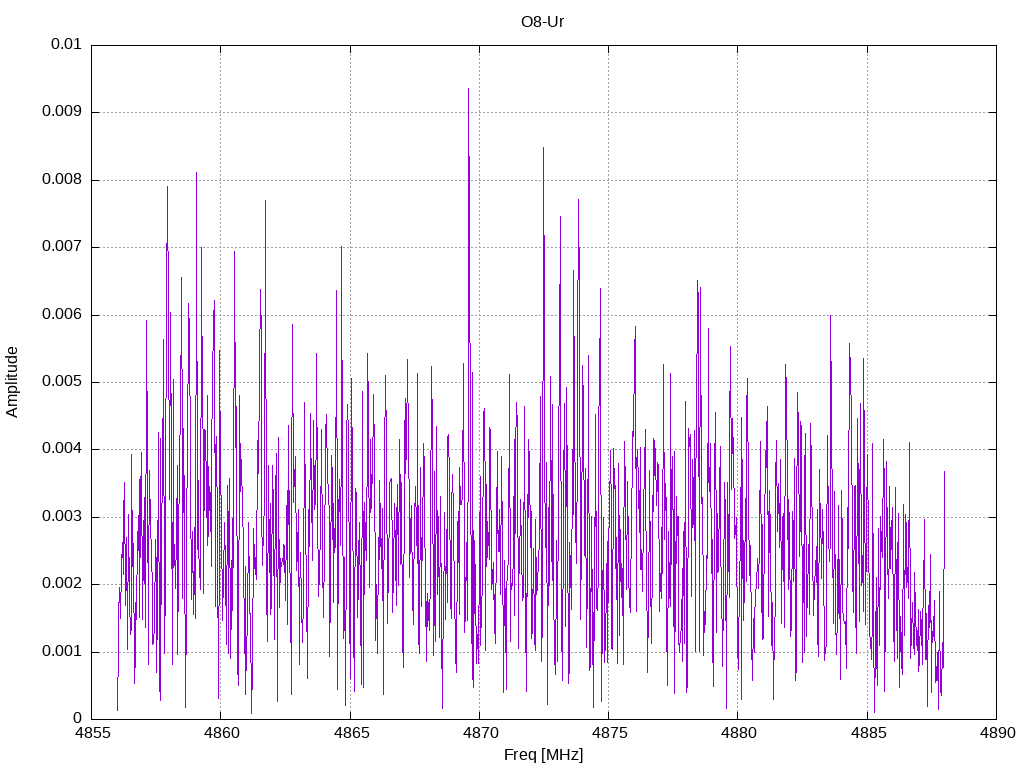Click y-axis tick label 0.01

pos(66,44)
